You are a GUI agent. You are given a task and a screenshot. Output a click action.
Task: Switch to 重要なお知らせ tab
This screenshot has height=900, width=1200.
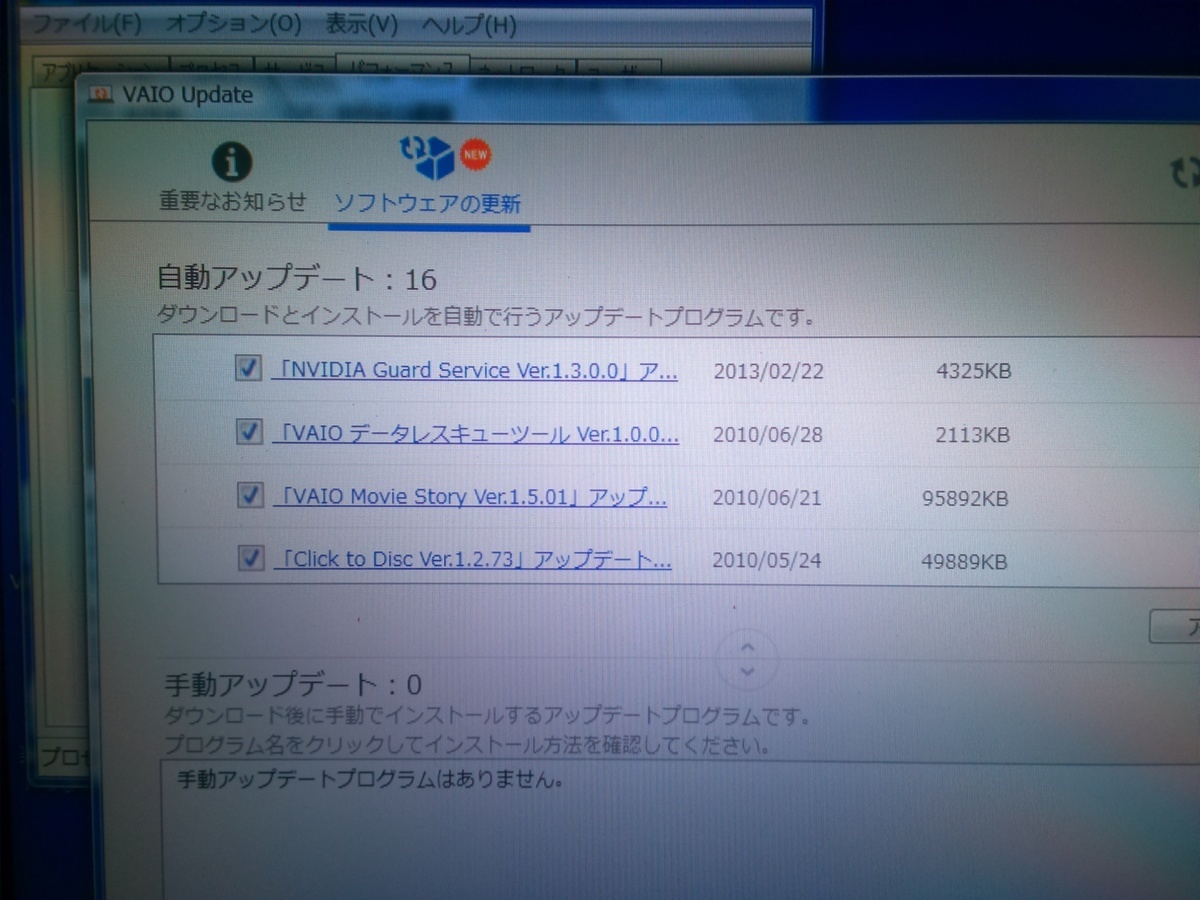[x=232, y=201]
